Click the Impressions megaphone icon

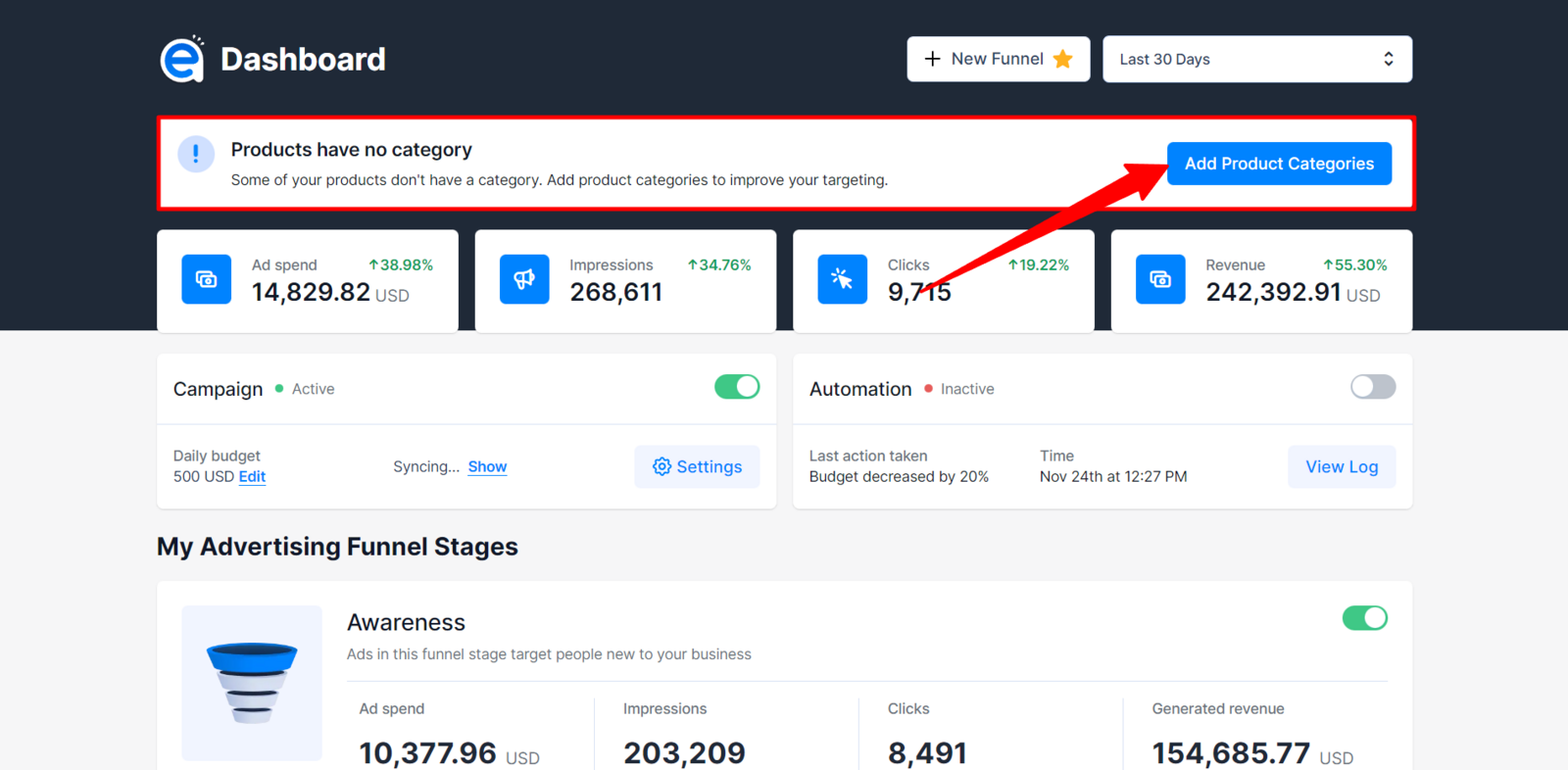click(524, 279)
